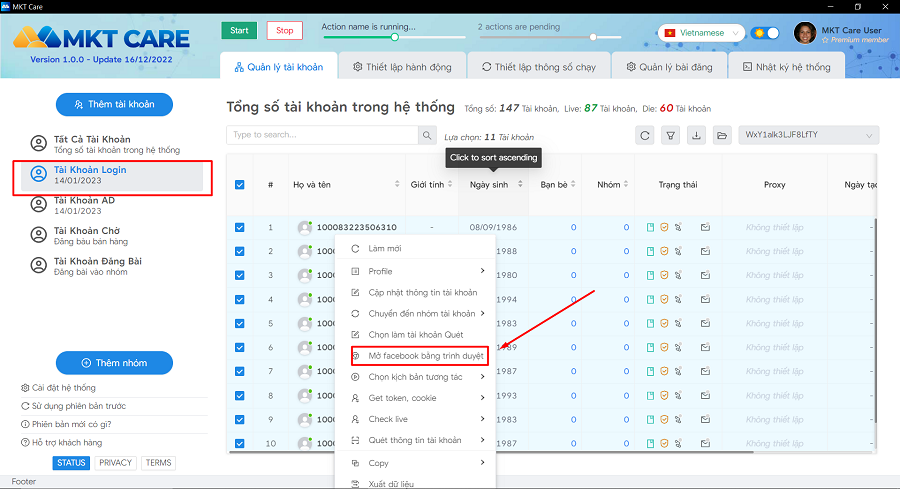Toggle the select-all checkbox in table header

pyautogui.click(x=240, y=185)
